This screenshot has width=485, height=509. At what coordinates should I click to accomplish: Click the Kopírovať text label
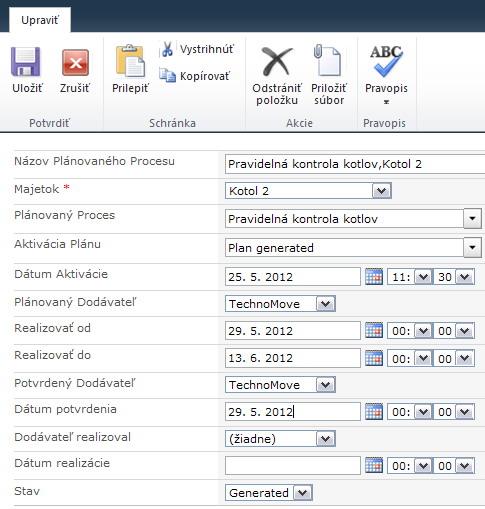[x=205, y=76]
